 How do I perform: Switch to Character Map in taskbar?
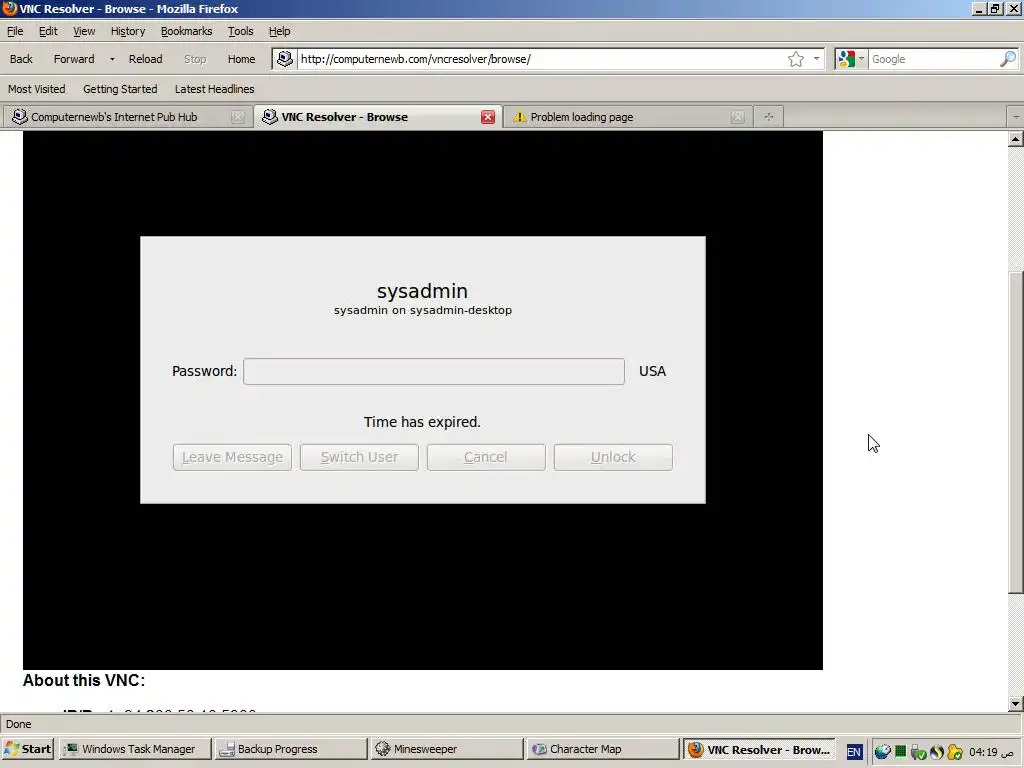click(x=603, y=749)
